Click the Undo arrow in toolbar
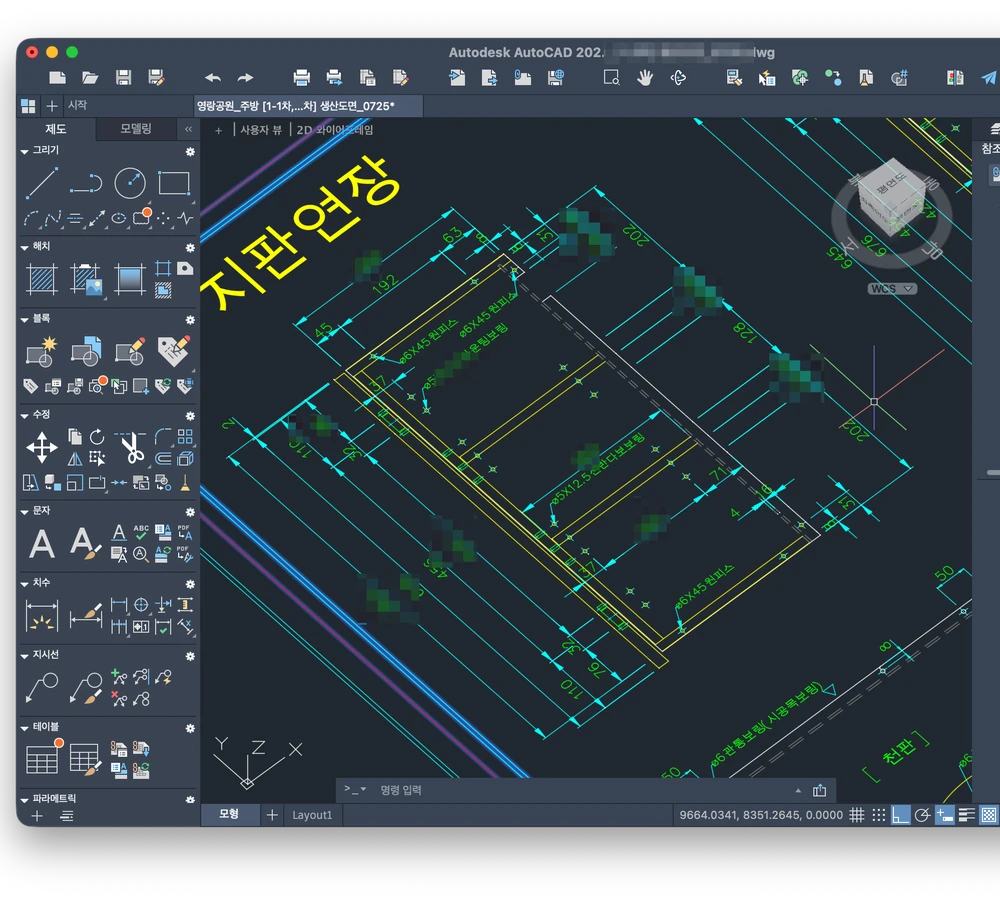This screenshot has height=901, width=1000. pyautogui.click(x=213, y=78)
